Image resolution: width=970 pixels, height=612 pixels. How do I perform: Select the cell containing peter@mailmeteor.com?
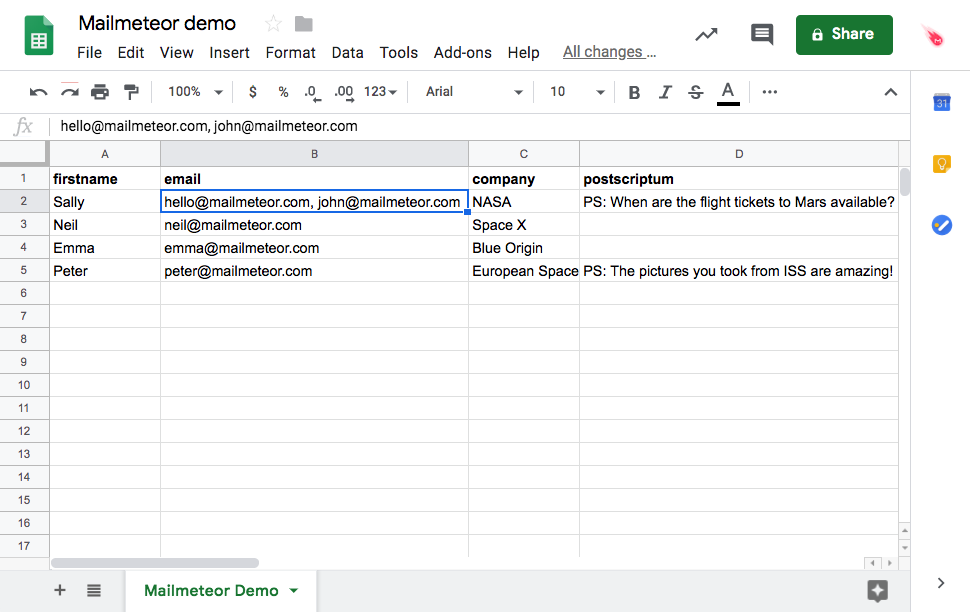(x=314, y=270)
